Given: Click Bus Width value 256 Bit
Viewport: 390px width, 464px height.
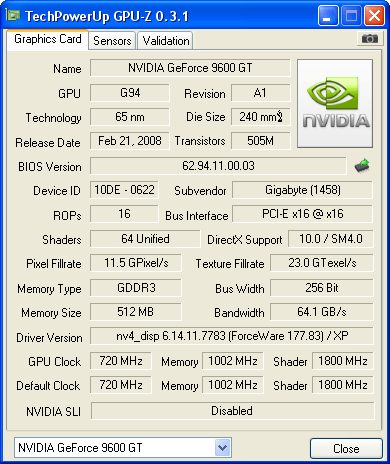Looking at the screenshot, I should click(x=322, y=287).
